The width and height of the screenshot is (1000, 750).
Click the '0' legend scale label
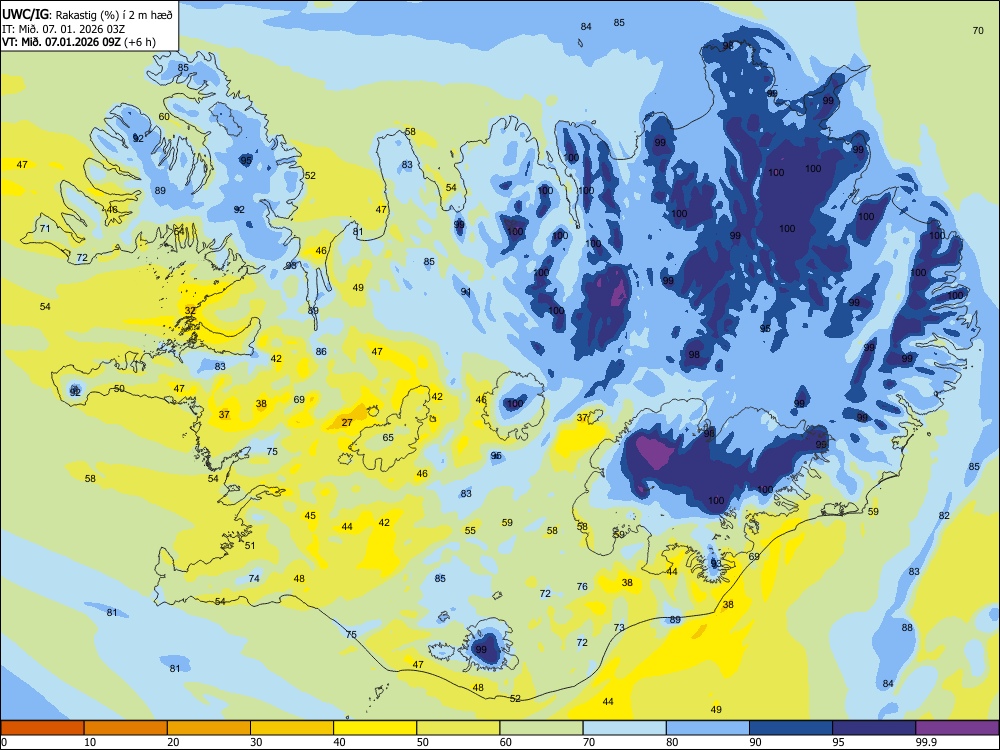tap(4, 742)
